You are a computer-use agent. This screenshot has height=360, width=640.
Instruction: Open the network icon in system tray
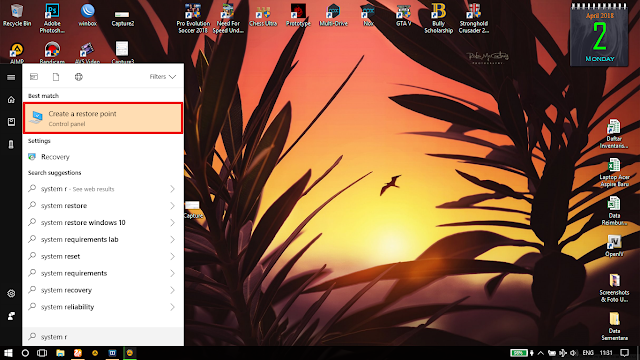click(x=563, y=353)
